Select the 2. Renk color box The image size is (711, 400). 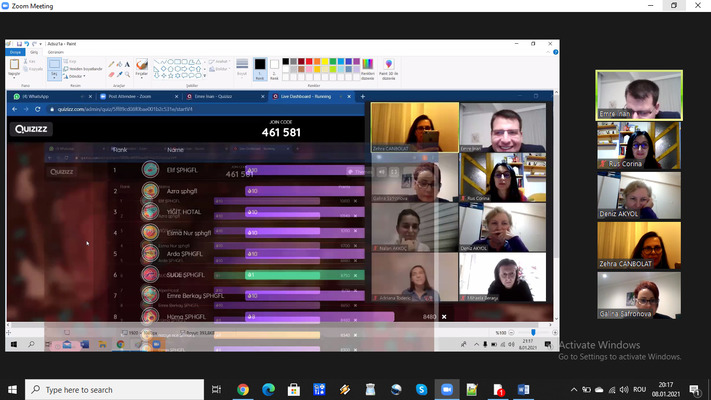(274, 69)
